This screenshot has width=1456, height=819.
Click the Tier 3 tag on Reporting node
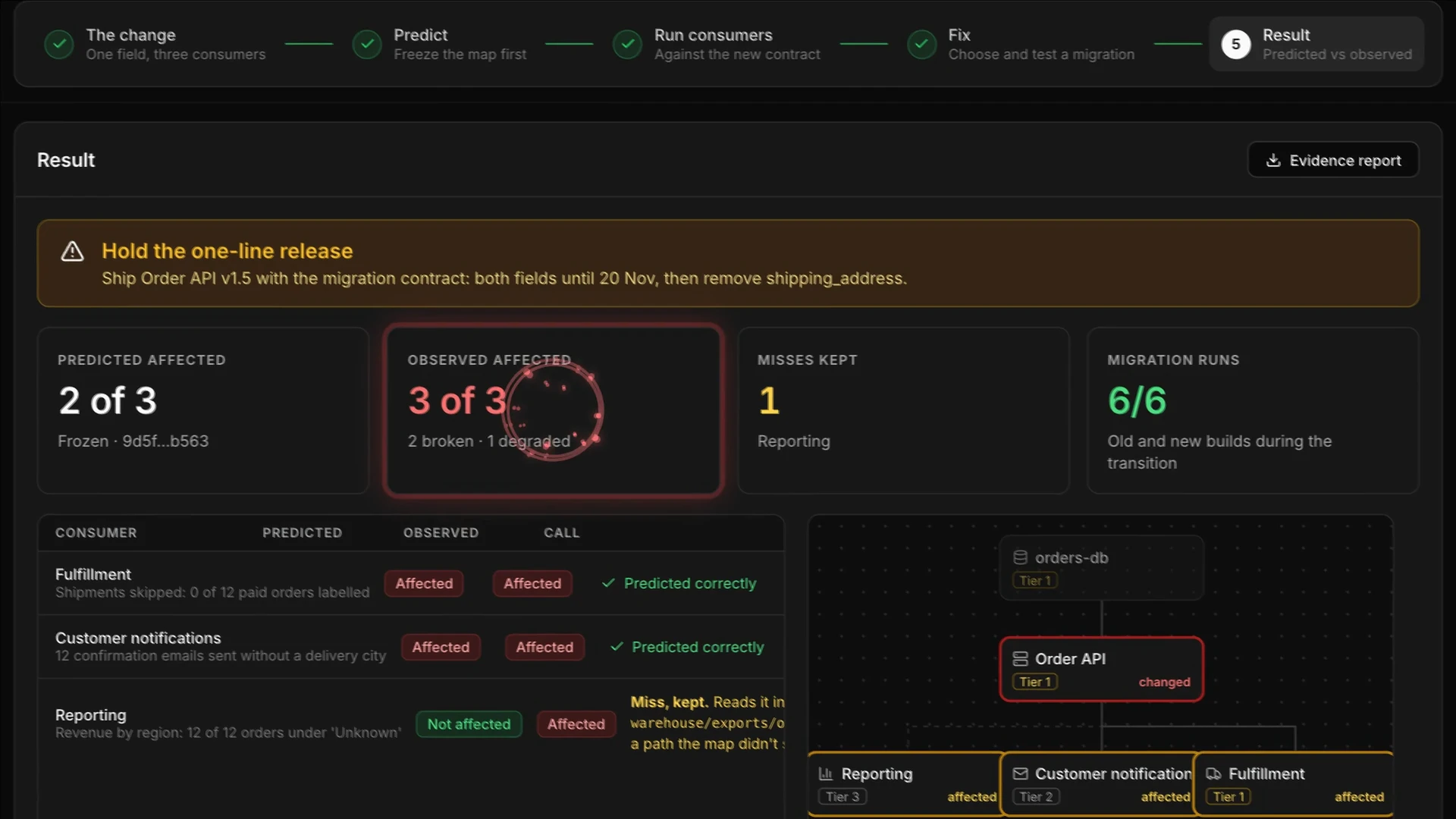point(843,796)
